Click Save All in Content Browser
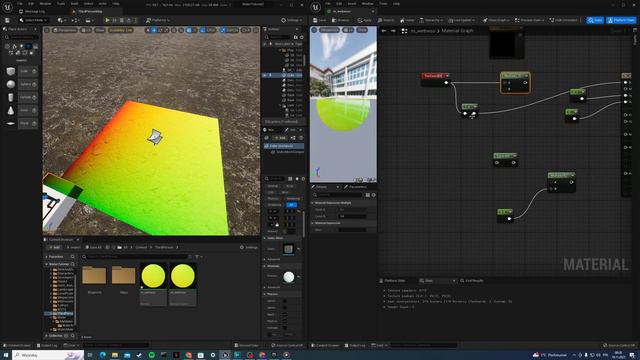Viewport: 640px width, 360px height. (x=93, y=247)
